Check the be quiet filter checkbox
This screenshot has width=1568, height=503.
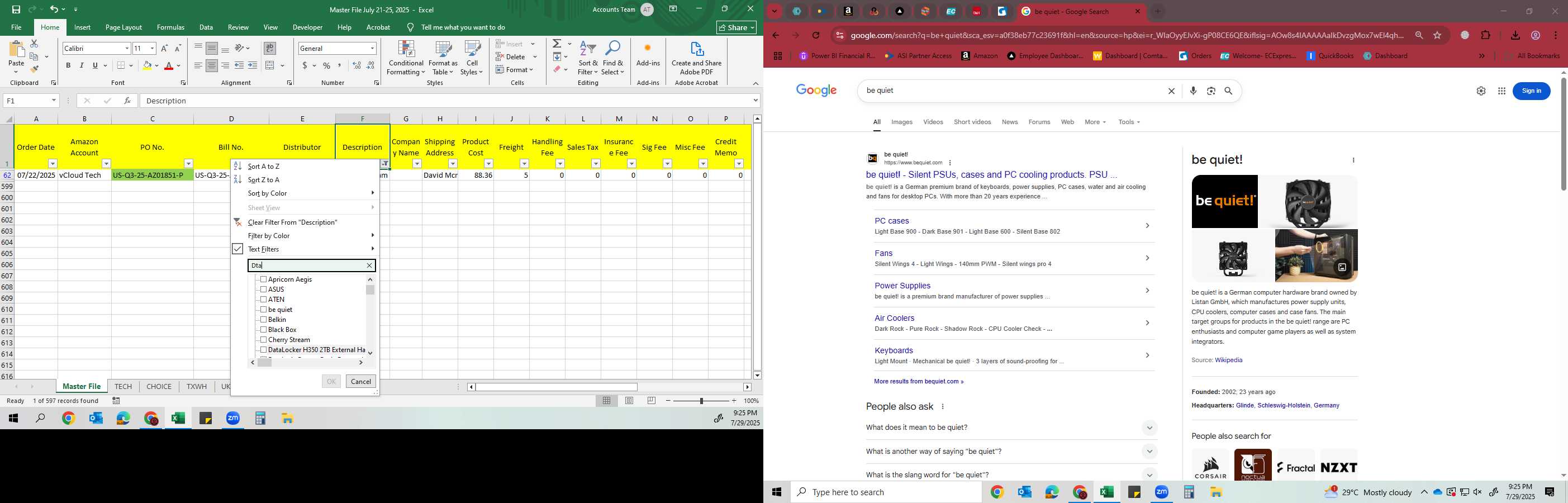(x=264, y=310)
